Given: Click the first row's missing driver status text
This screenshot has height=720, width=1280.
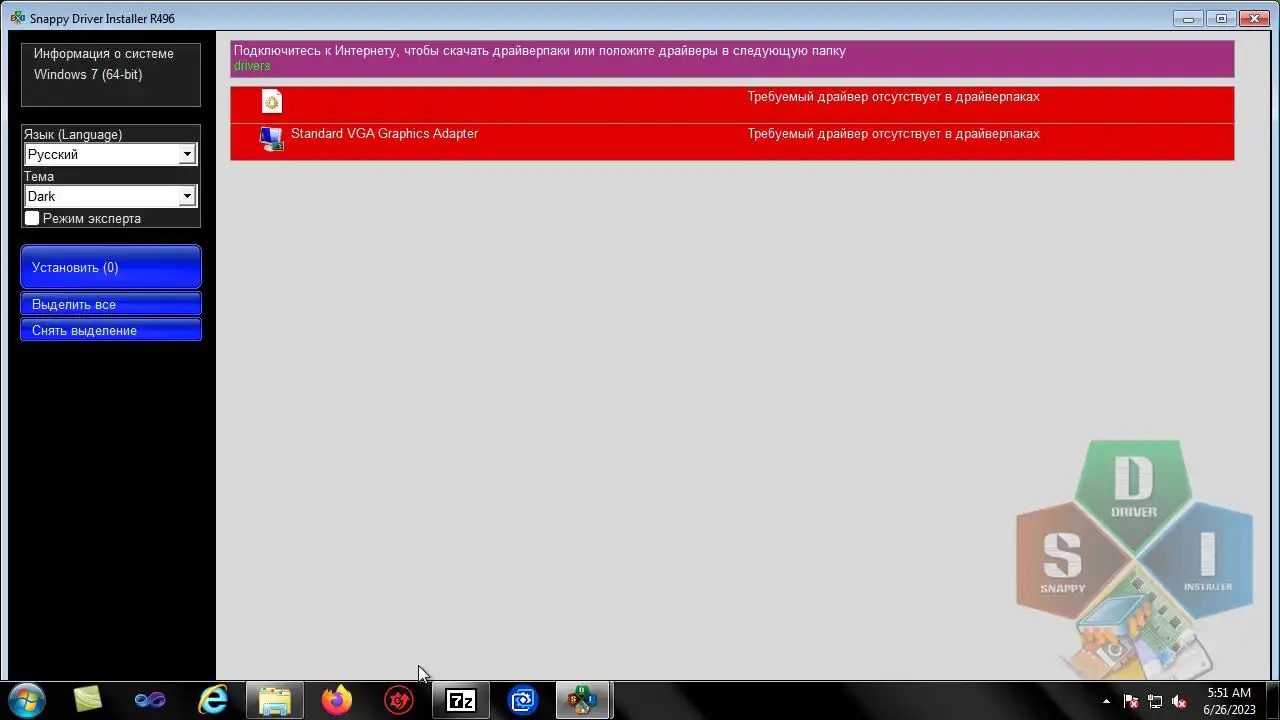Looking at the screenshot, I should [x=893, y=97].
